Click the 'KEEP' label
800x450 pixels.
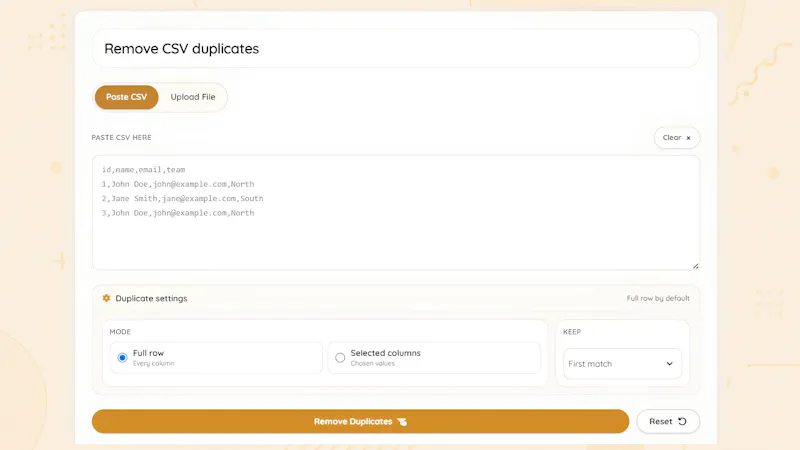[572, 332]
